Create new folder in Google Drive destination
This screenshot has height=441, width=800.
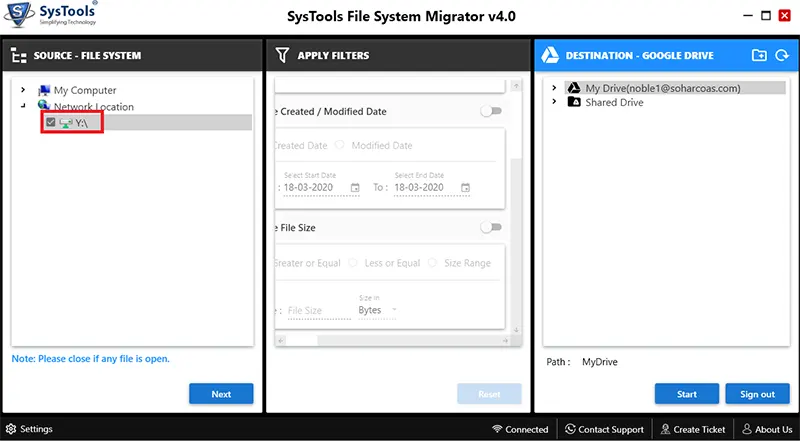[x=759, y=55]
